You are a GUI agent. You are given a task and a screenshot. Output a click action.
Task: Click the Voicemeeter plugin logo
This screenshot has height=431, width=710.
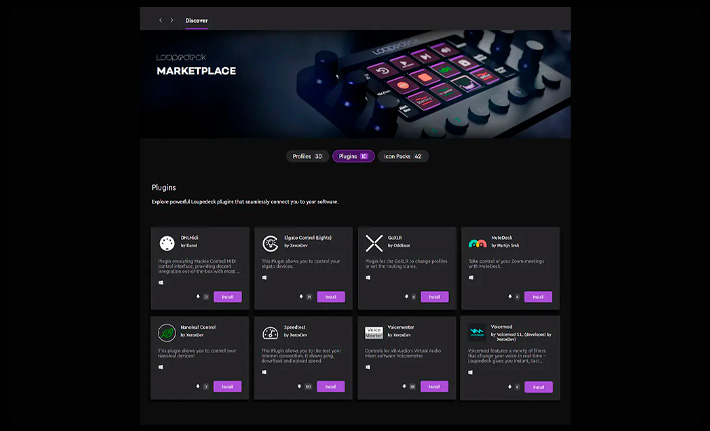click(x=374, y=333)
